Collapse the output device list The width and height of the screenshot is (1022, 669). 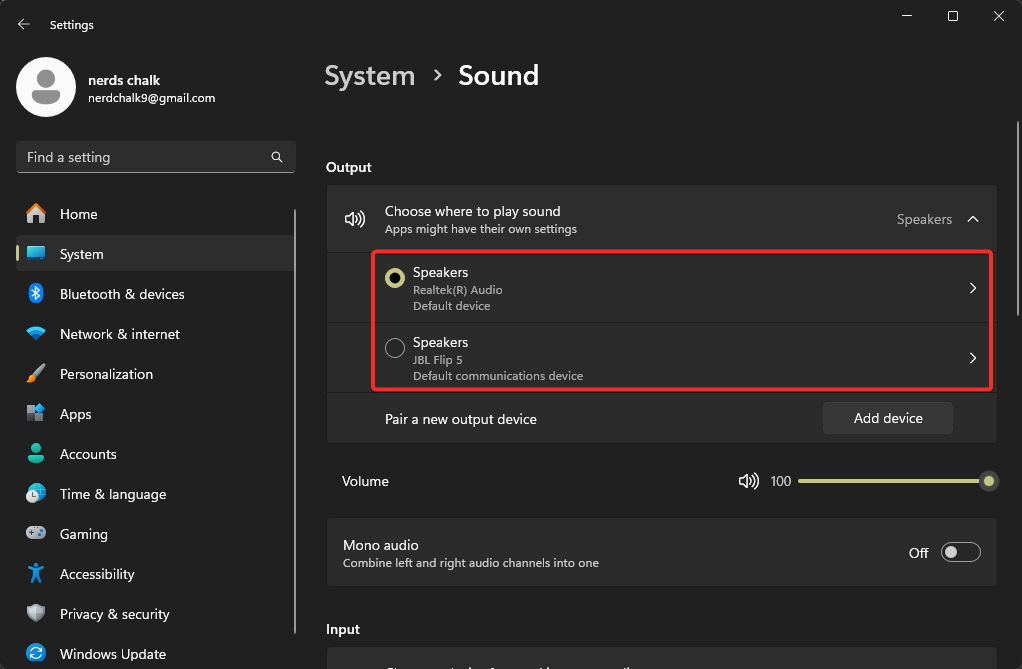pos(973,218)
